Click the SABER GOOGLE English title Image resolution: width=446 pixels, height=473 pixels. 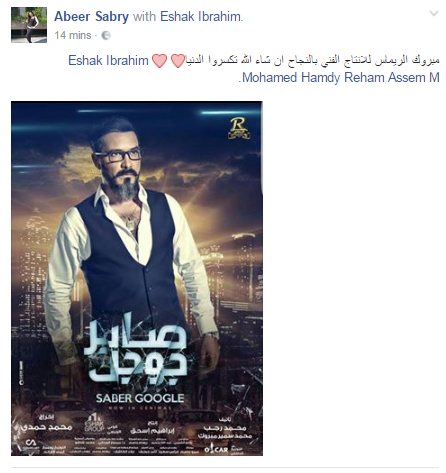pyautogui.click(x=140, y=398)
